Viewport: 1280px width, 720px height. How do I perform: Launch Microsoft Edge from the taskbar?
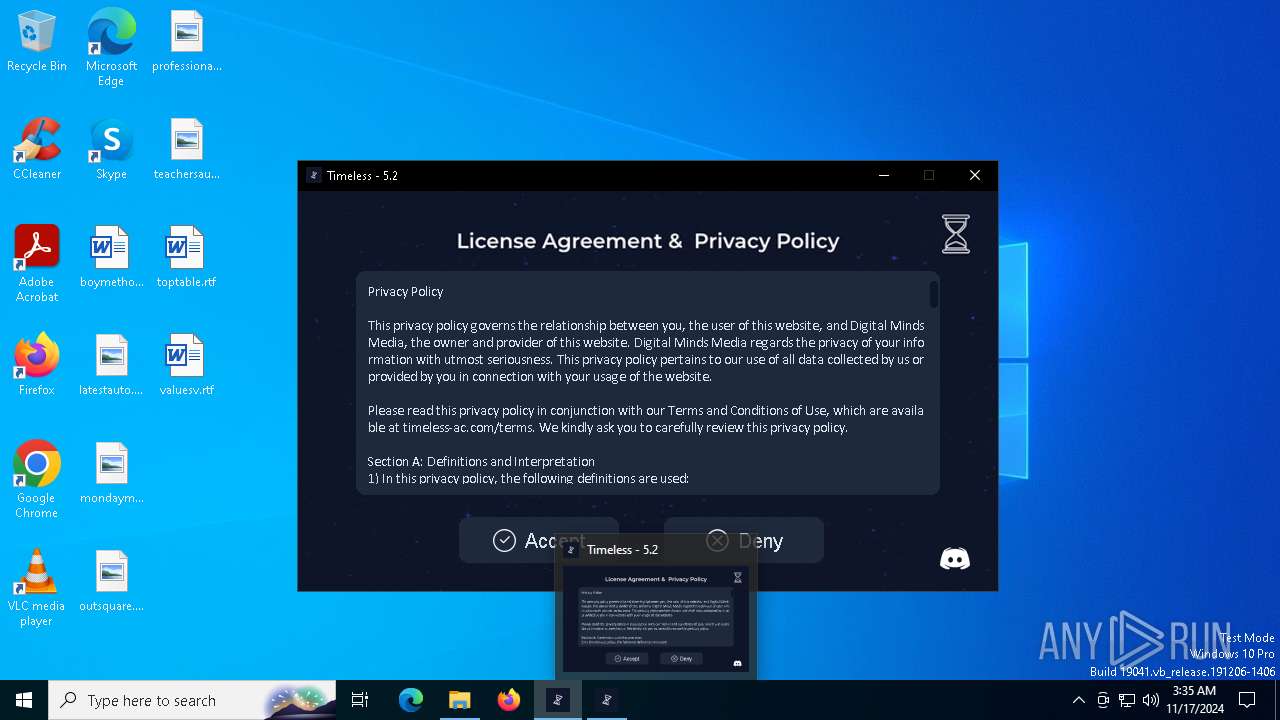[411, 700]
